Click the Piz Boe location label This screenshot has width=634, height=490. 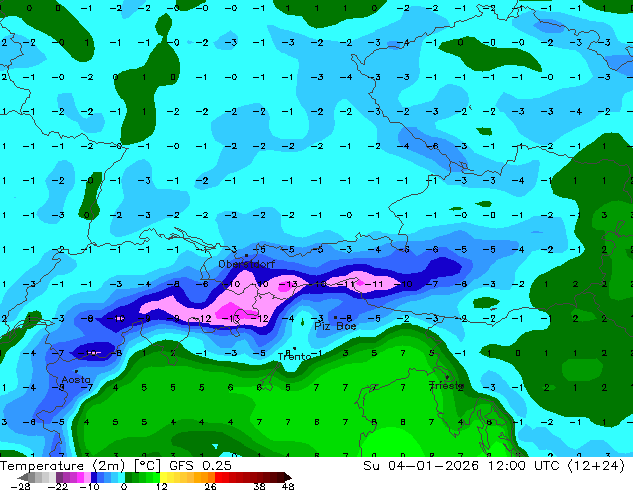coord(335,326)
